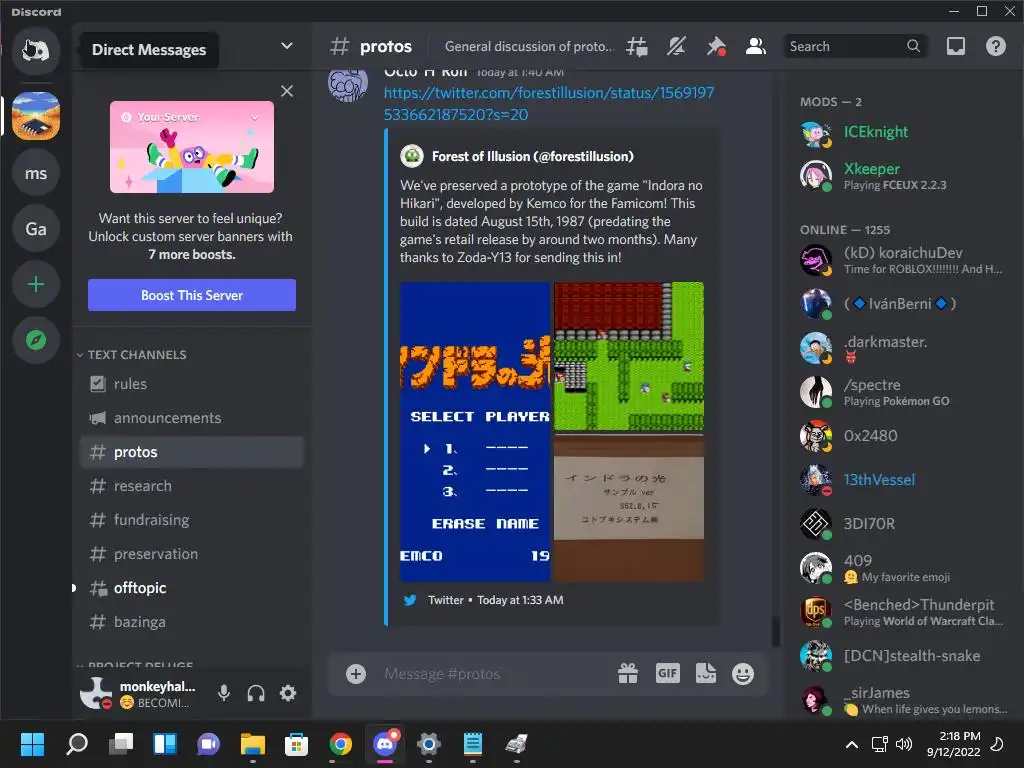Open the green overworld gameplay image
The height and width of the screenshot is (768, 1024).
coord(629,357)
